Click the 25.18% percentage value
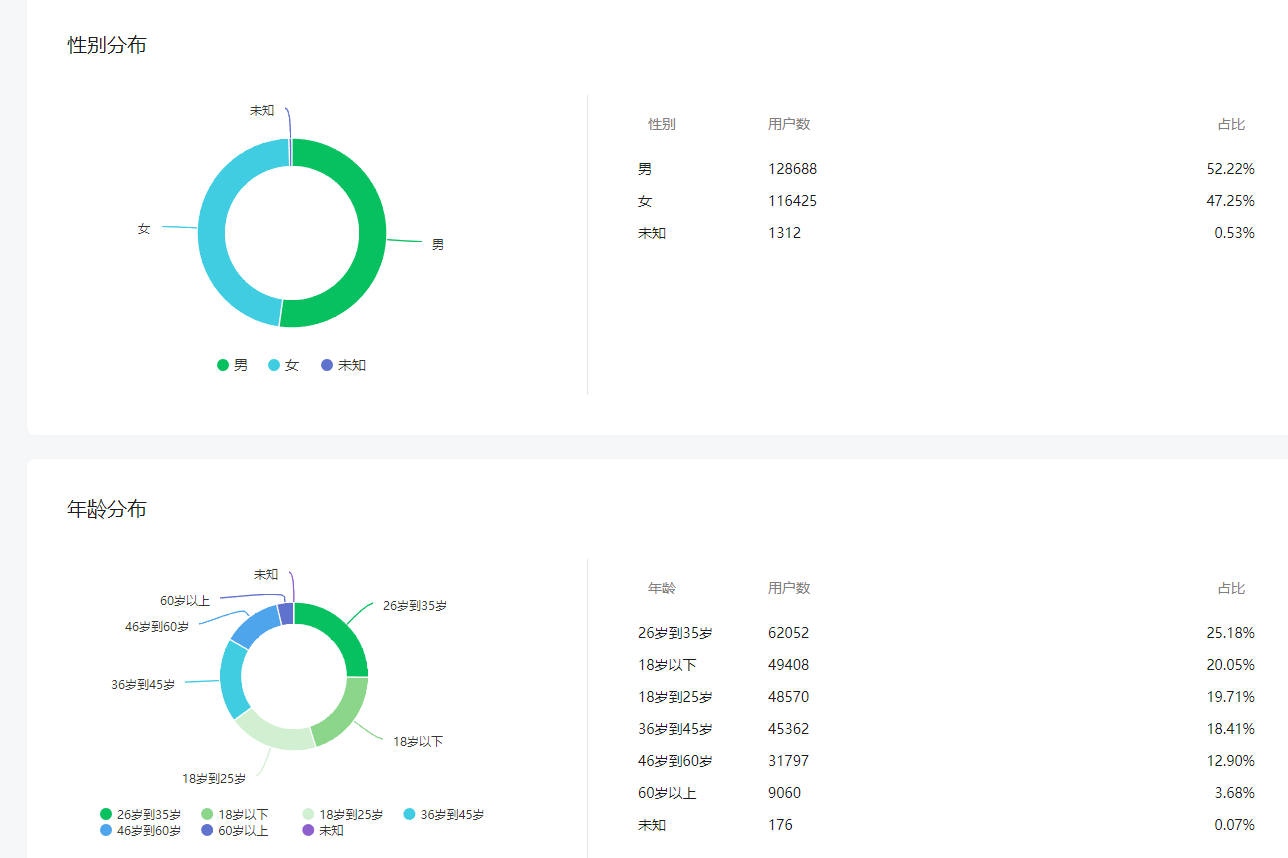Screen dimensions: 1288x858 (x=1231, y=633)
